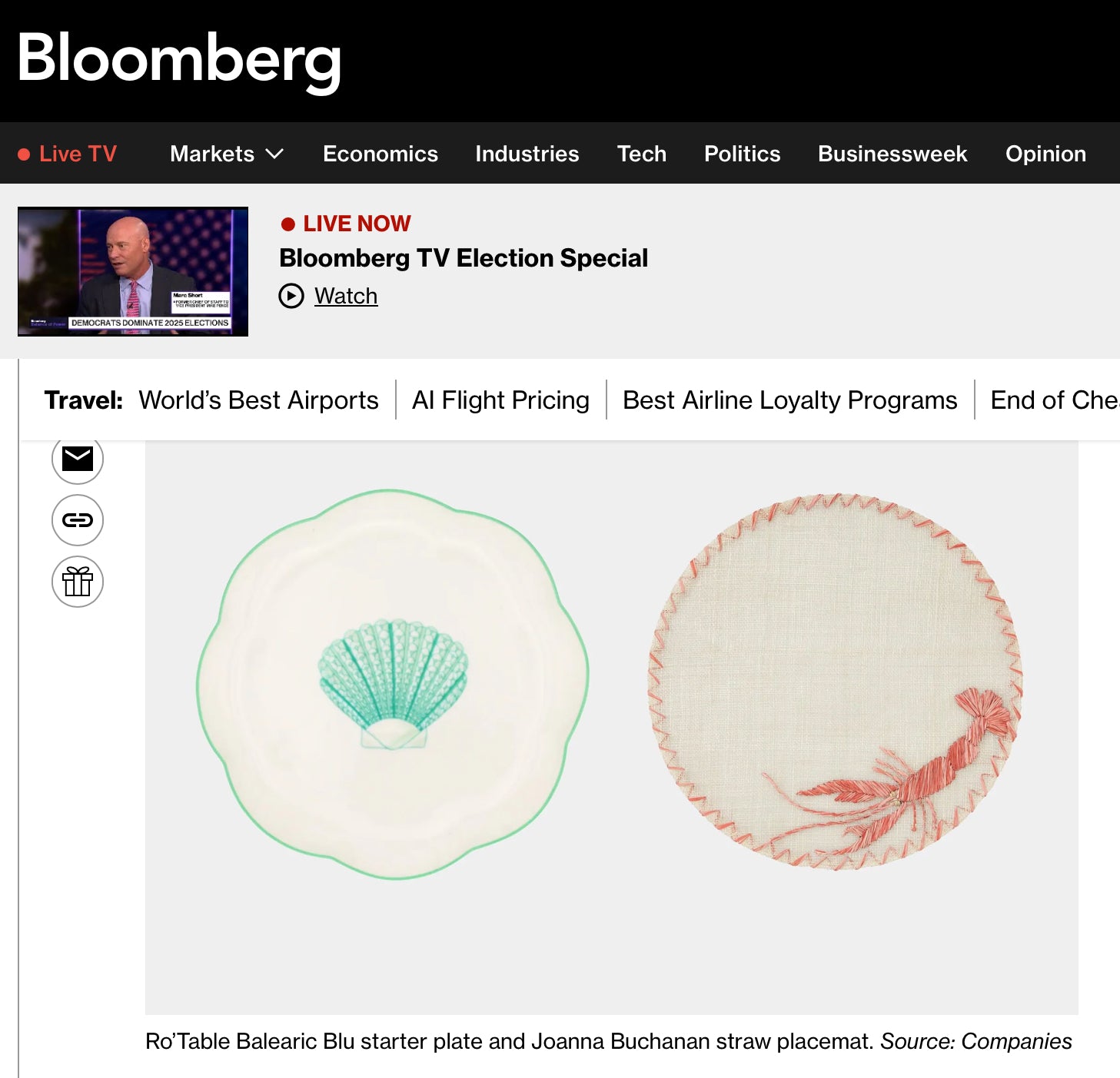Image resolution: width=1120 pixels, height=1078 pixels.
Task: Click the gift article icon
Action: tap(78, 582)
